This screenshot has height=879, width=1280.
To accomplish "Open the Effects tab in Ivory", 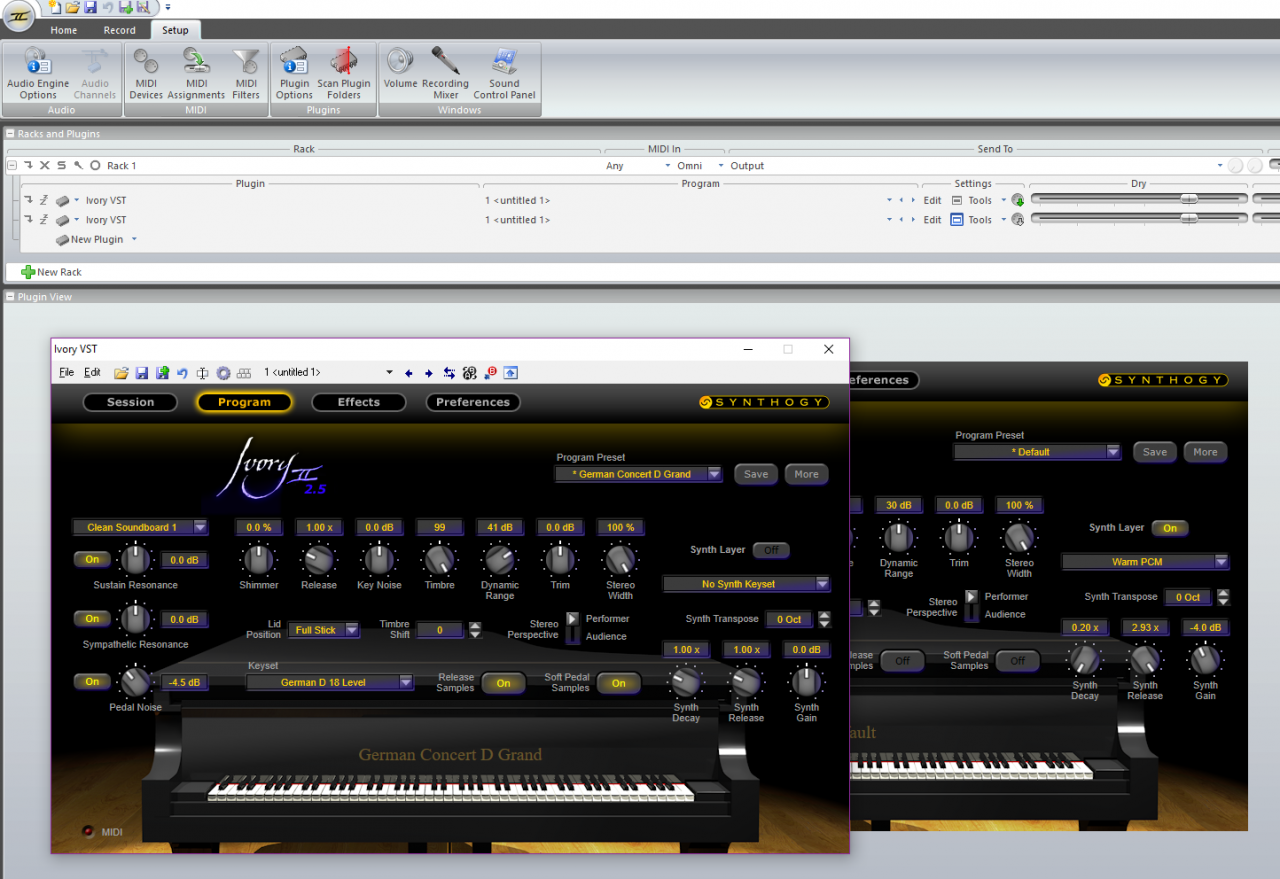I will click(359, 402).
